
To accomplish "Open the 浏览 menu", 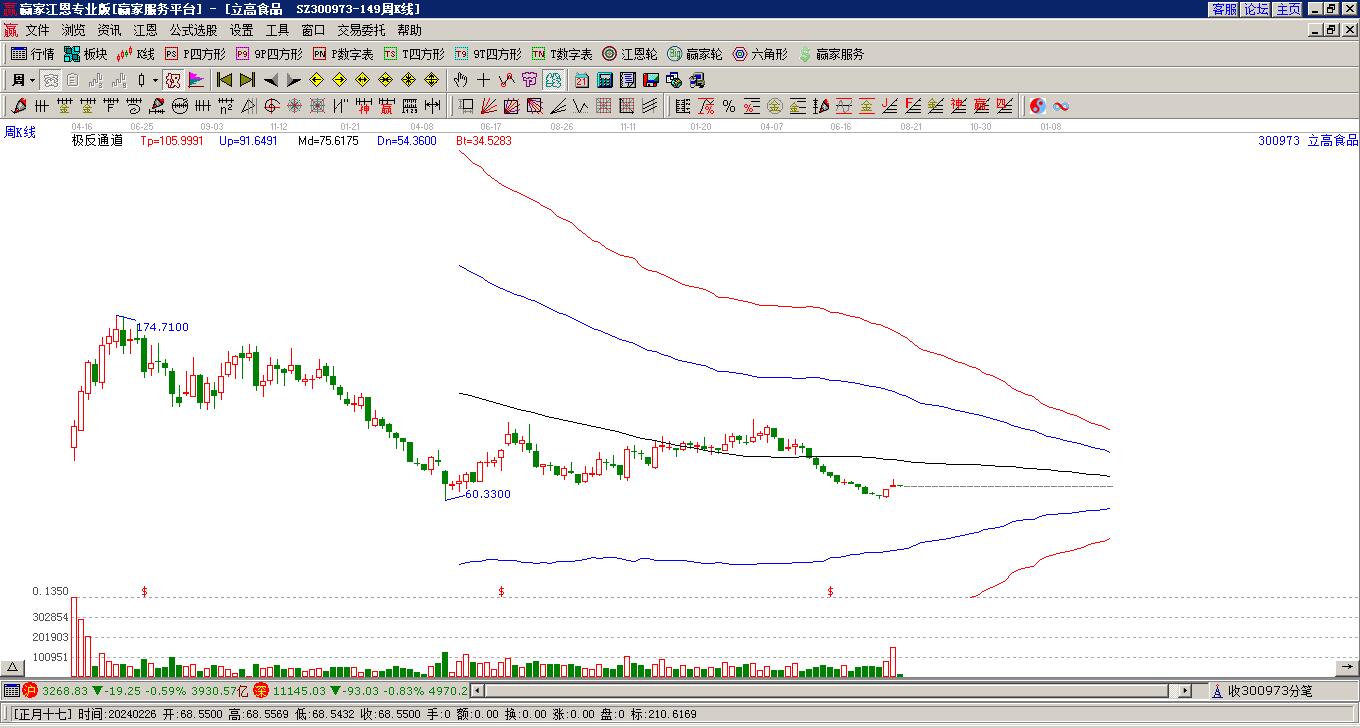I will [74, 30].
